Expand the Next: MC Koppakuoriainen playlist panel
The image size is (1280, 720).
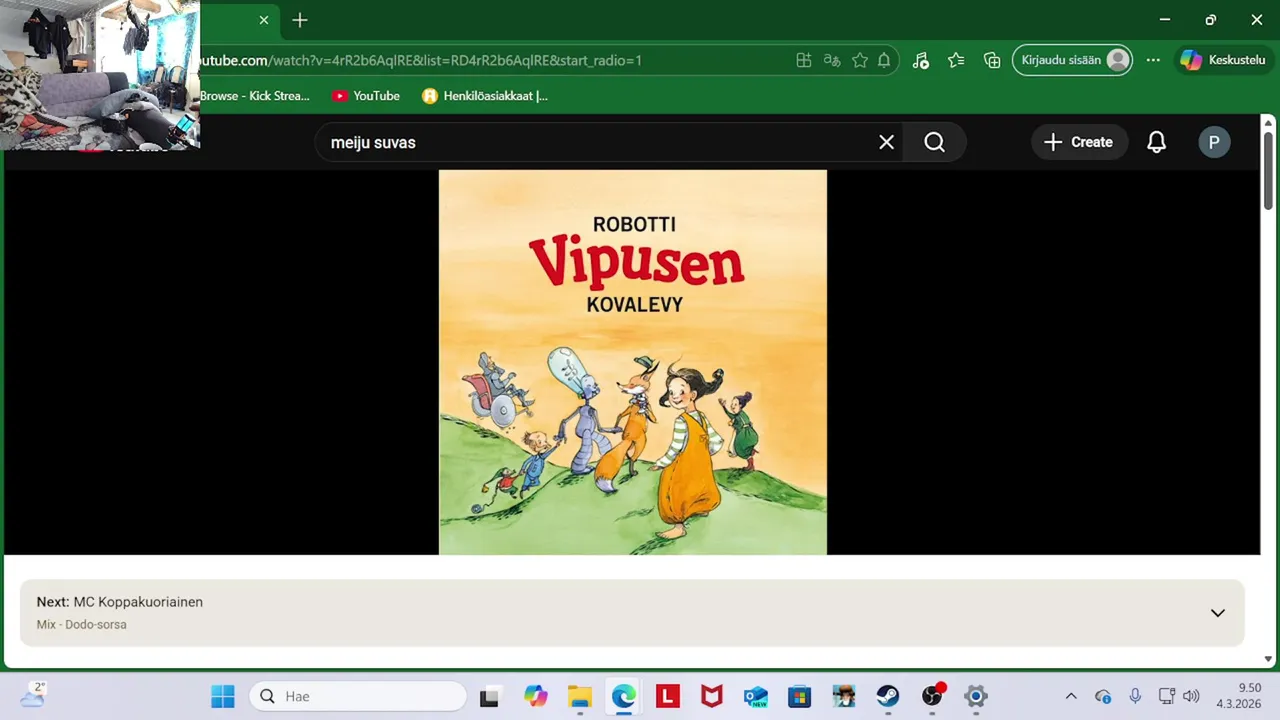click(1217, 613)
